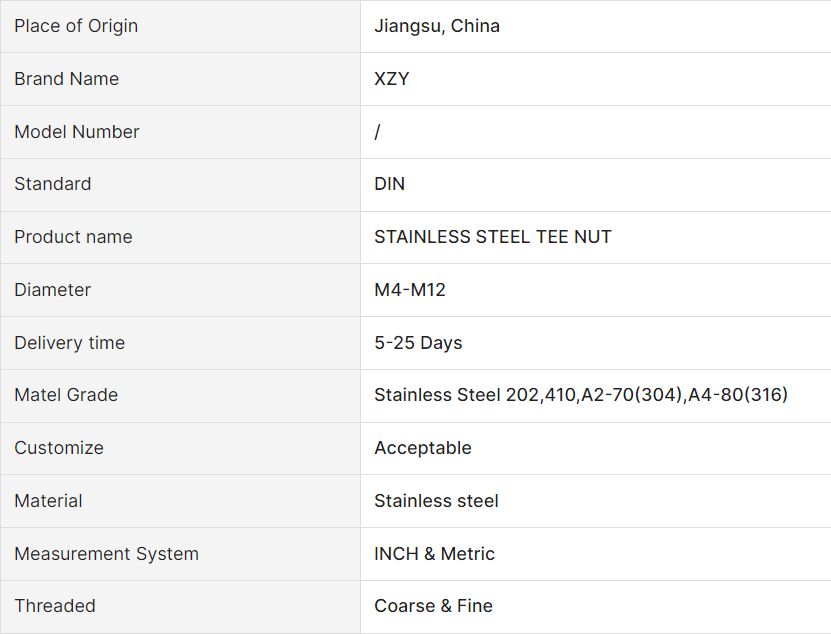Click the "Matel Grade" label
The width and height of the screenshot is (831, 634).
(x=66, y=395)
